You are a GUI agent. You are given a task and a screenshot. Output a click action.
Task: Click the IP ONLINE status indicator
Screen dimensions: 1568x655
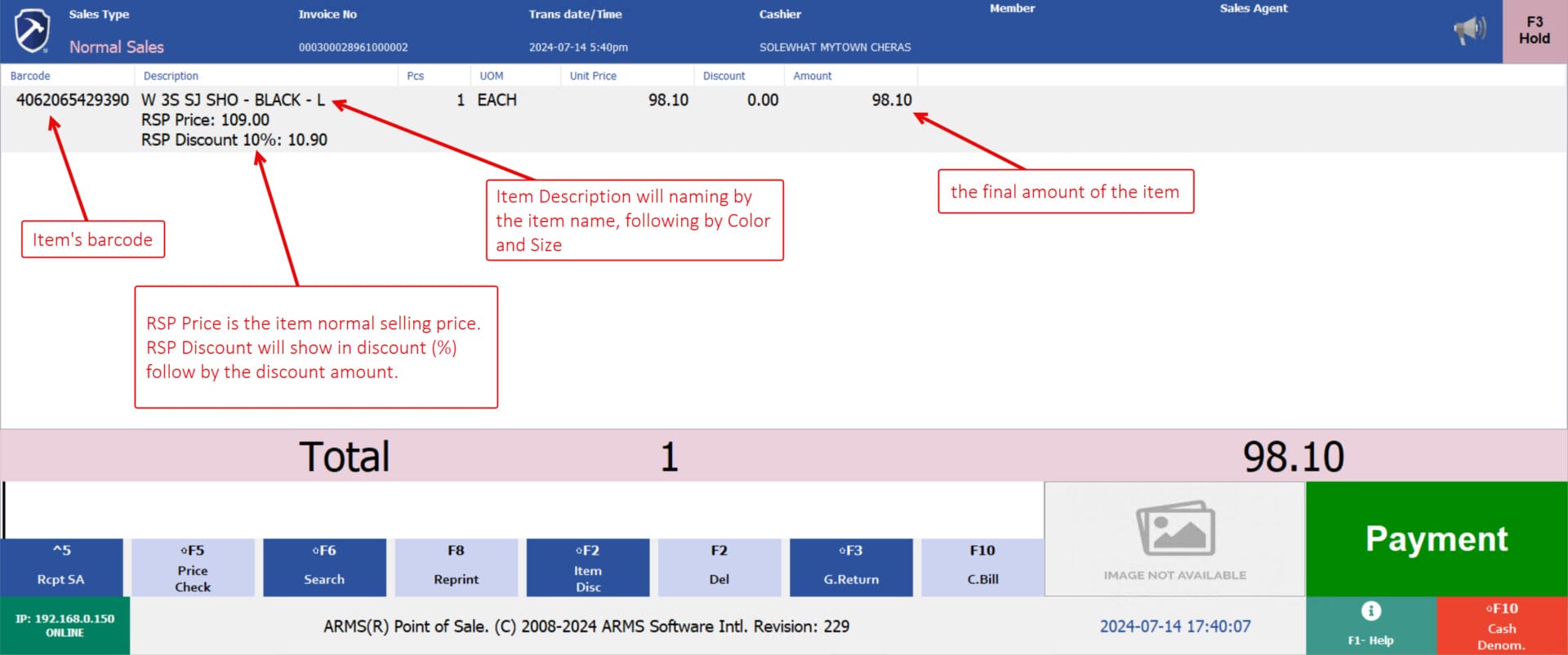pyautogui.click(x=65, y=626)
